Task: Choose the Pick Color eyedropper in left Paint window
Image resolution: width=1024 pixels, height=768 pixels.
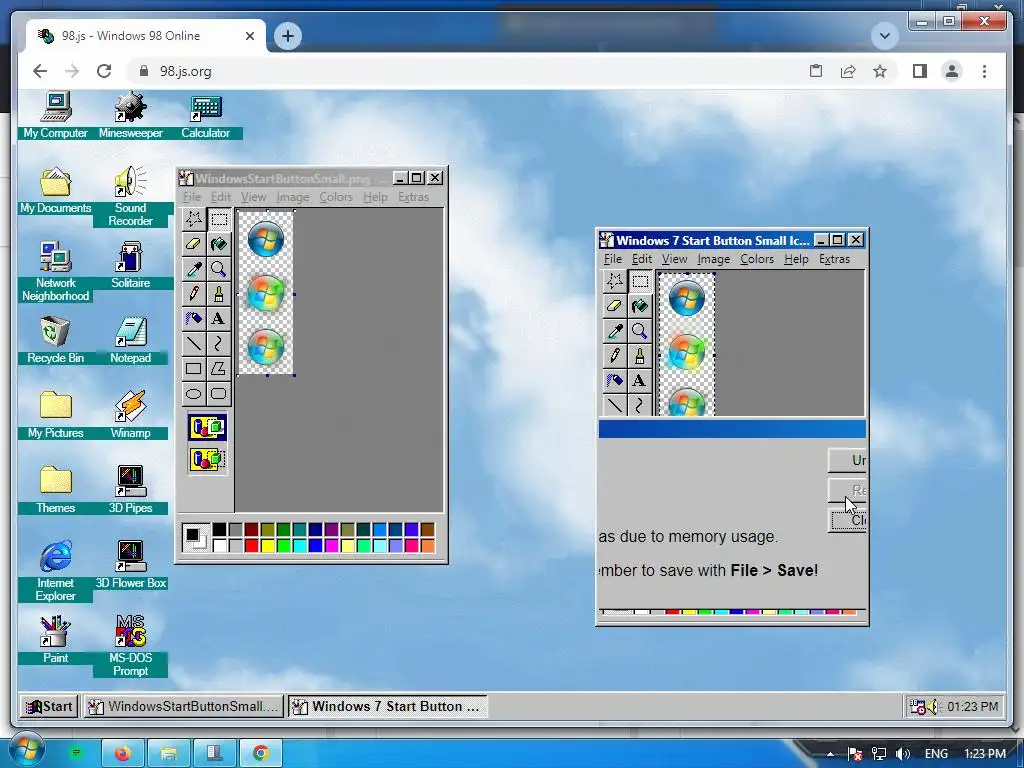Action: tap(193, 268)
